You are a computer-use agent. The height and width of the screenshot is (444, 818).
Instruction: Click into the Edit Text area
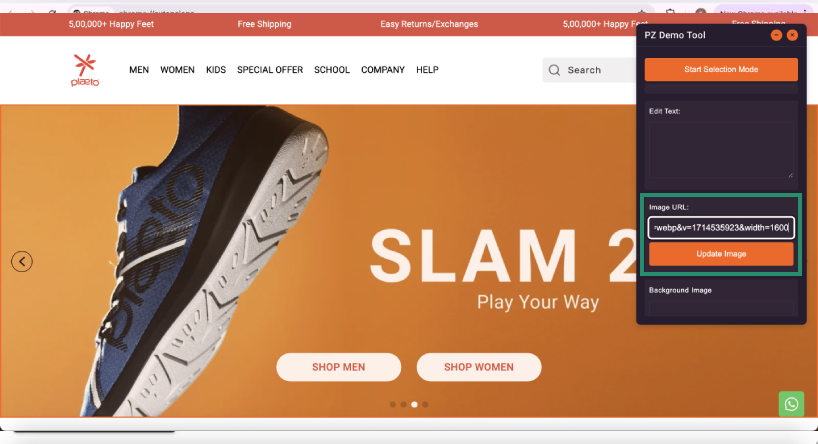[721, 150]
